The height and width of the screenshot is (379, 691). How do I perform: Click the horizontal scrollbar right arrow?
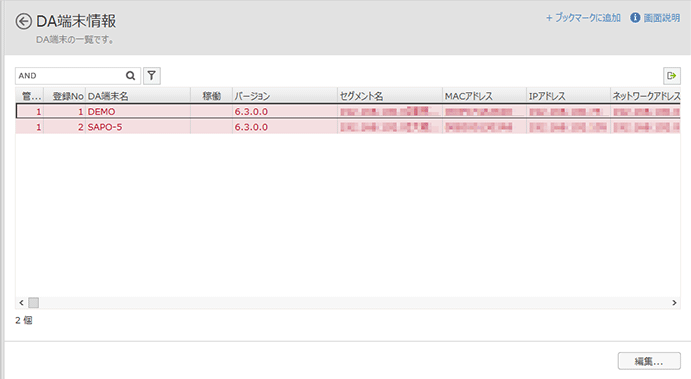point(674,303)
